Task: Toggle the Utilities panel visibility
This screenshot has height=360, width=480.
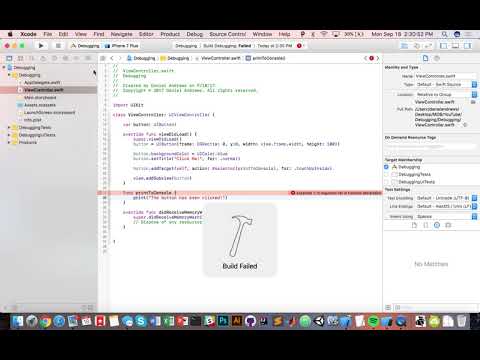Action: click(x=467, y=46)
